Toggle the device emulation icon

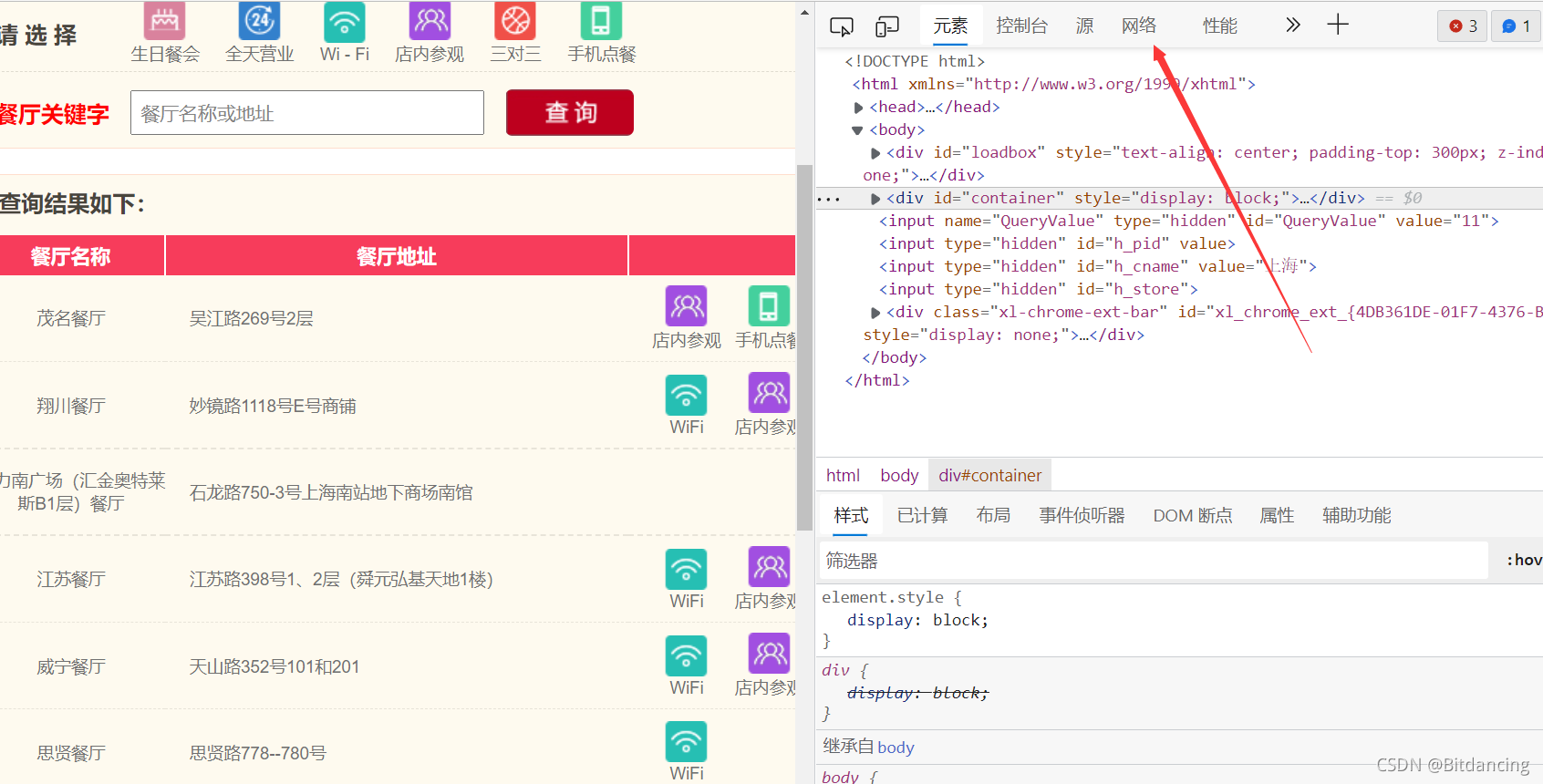(x=886, y=26)
